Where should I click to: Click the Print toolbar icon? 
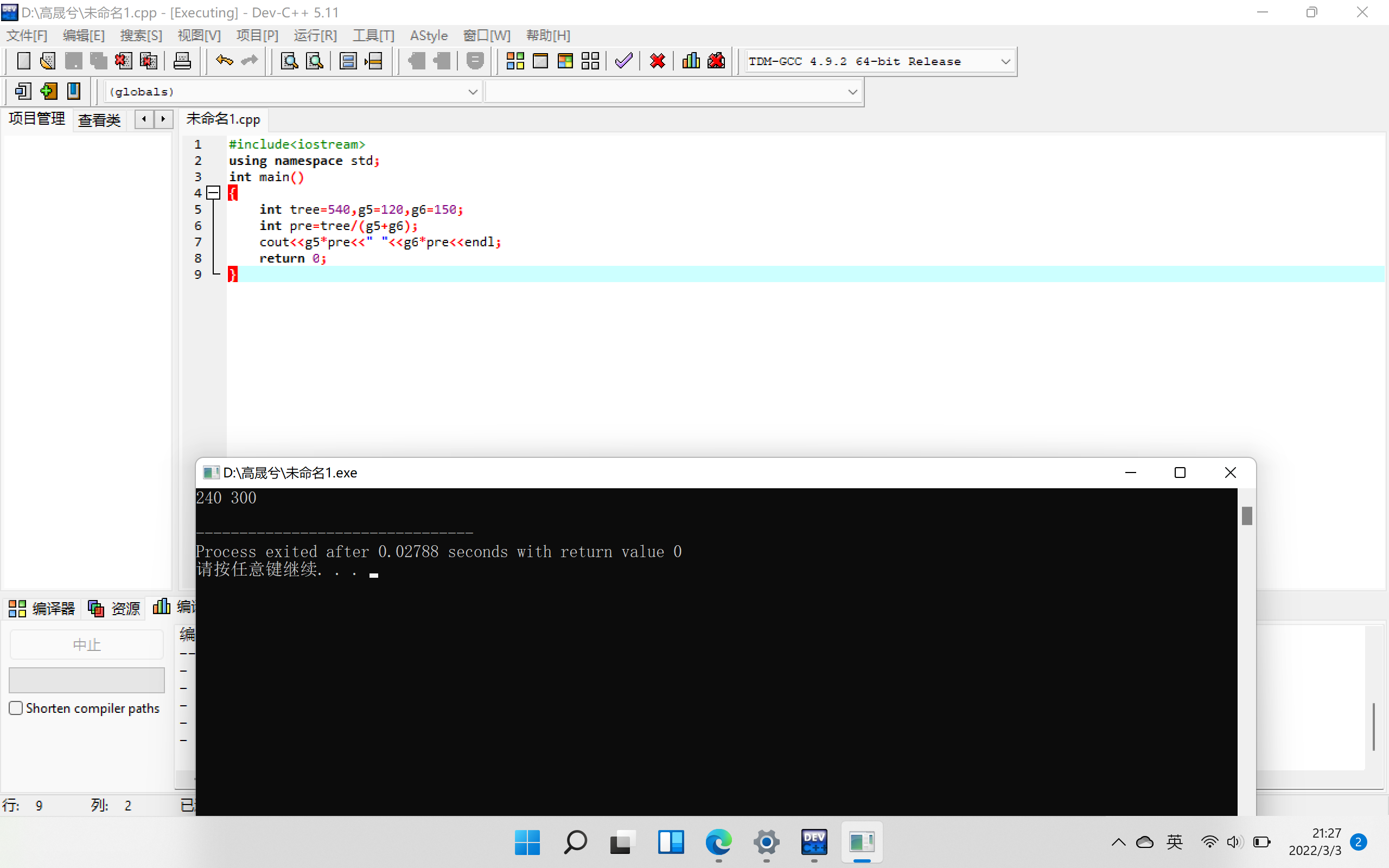coord(182,61)
